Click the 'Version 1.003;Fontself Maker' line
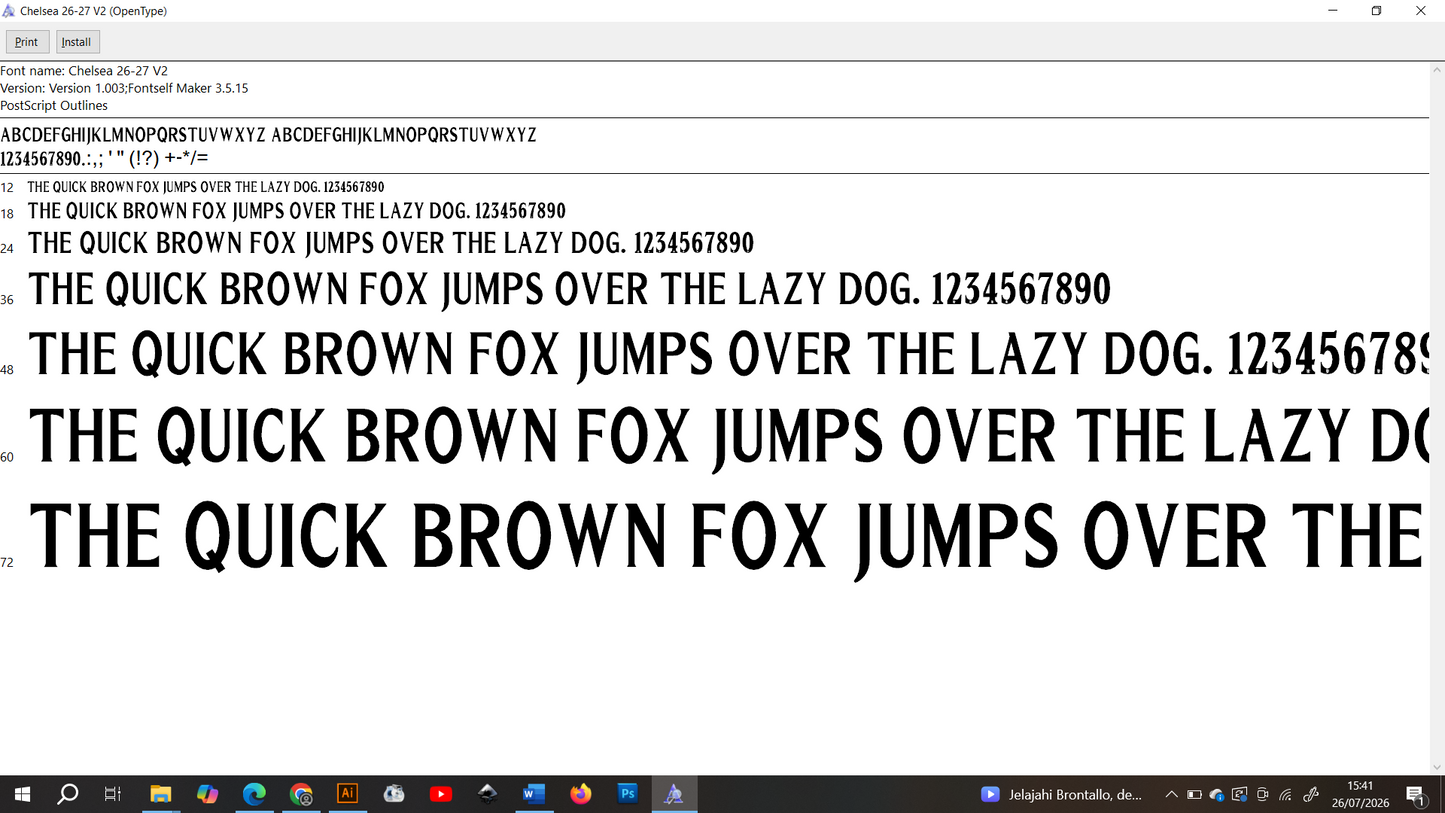Image resolution: width=1445 pixels, height=813 pixels. [124, 88]
